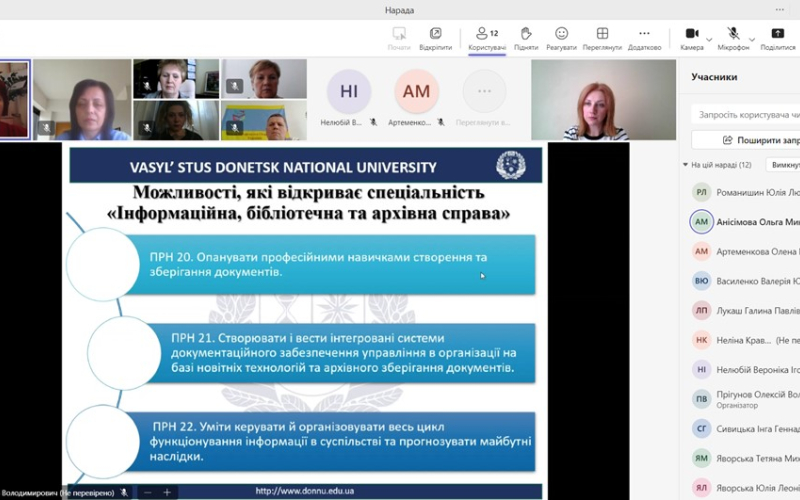Click the ЛП avatar in participant list
Image resolution: width=800 pixels, height=500 pixels.
coord(702,311)
